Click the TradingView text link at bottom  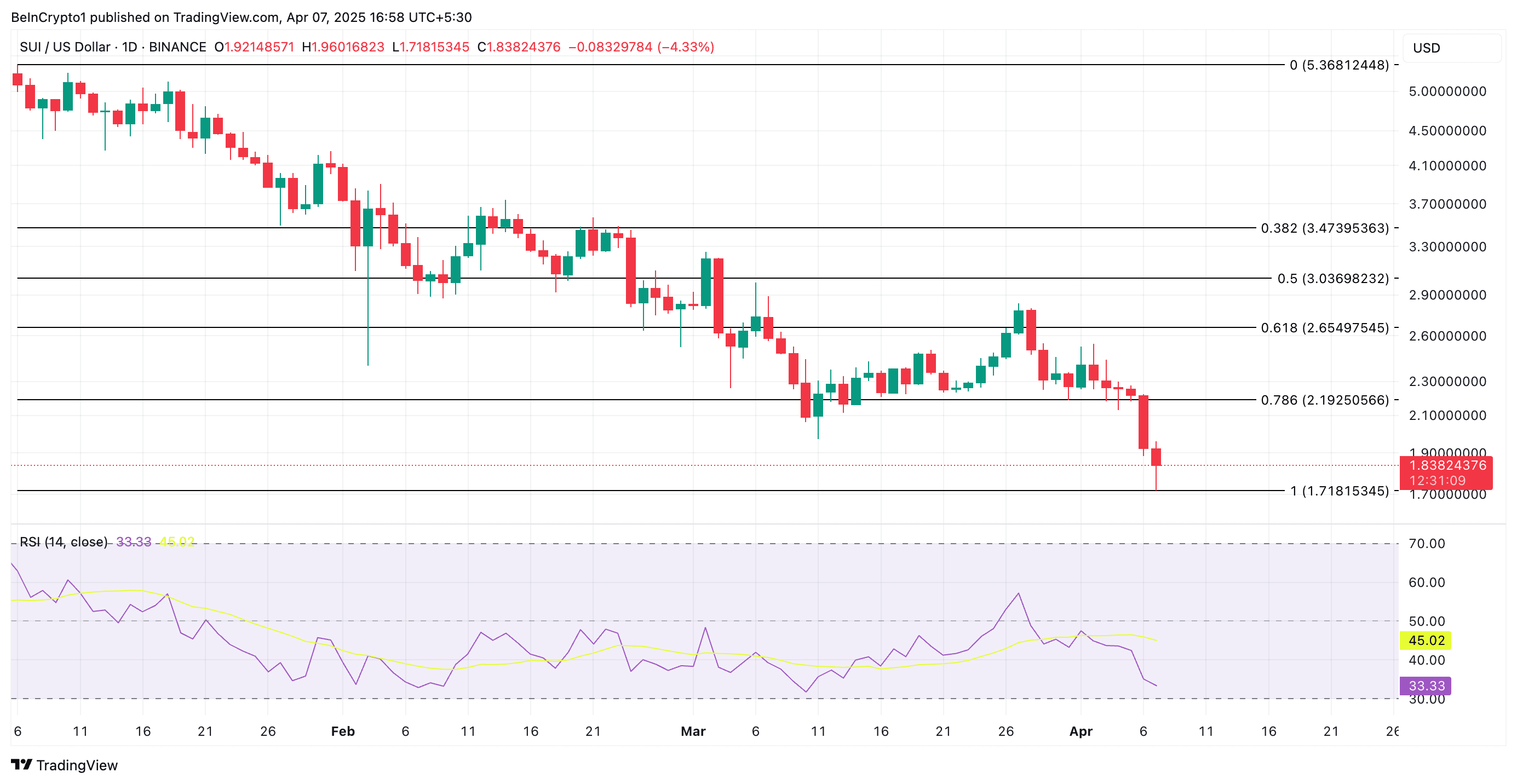click(x=77, y=765)
